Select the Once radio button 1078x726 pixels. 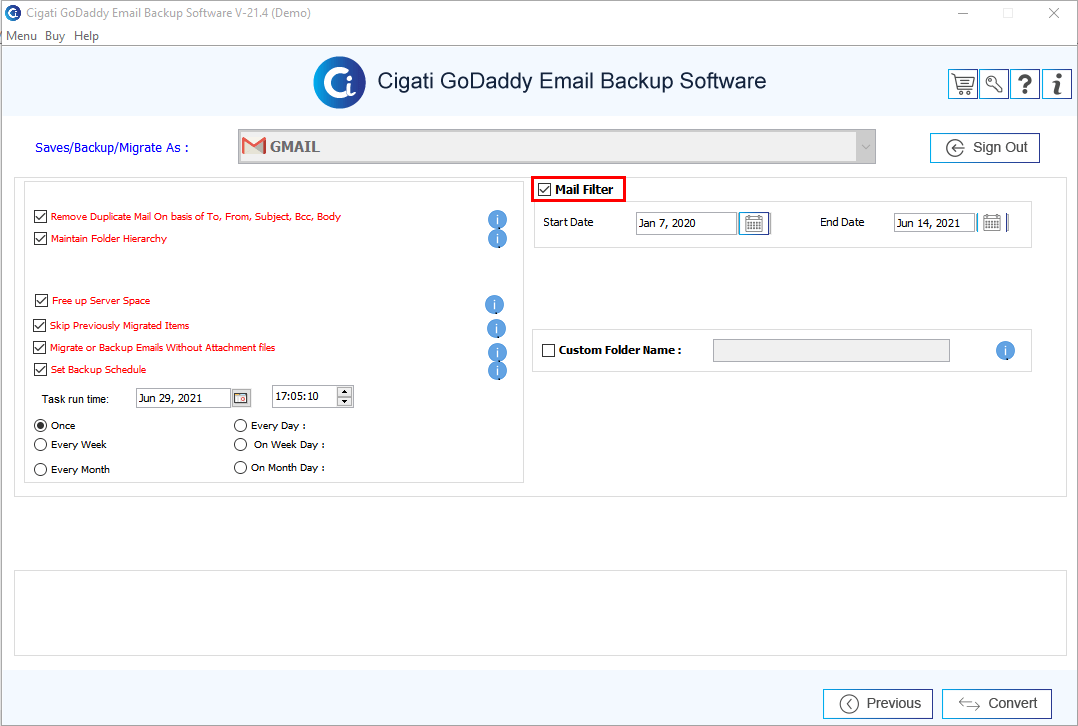(x=41, y=426)
